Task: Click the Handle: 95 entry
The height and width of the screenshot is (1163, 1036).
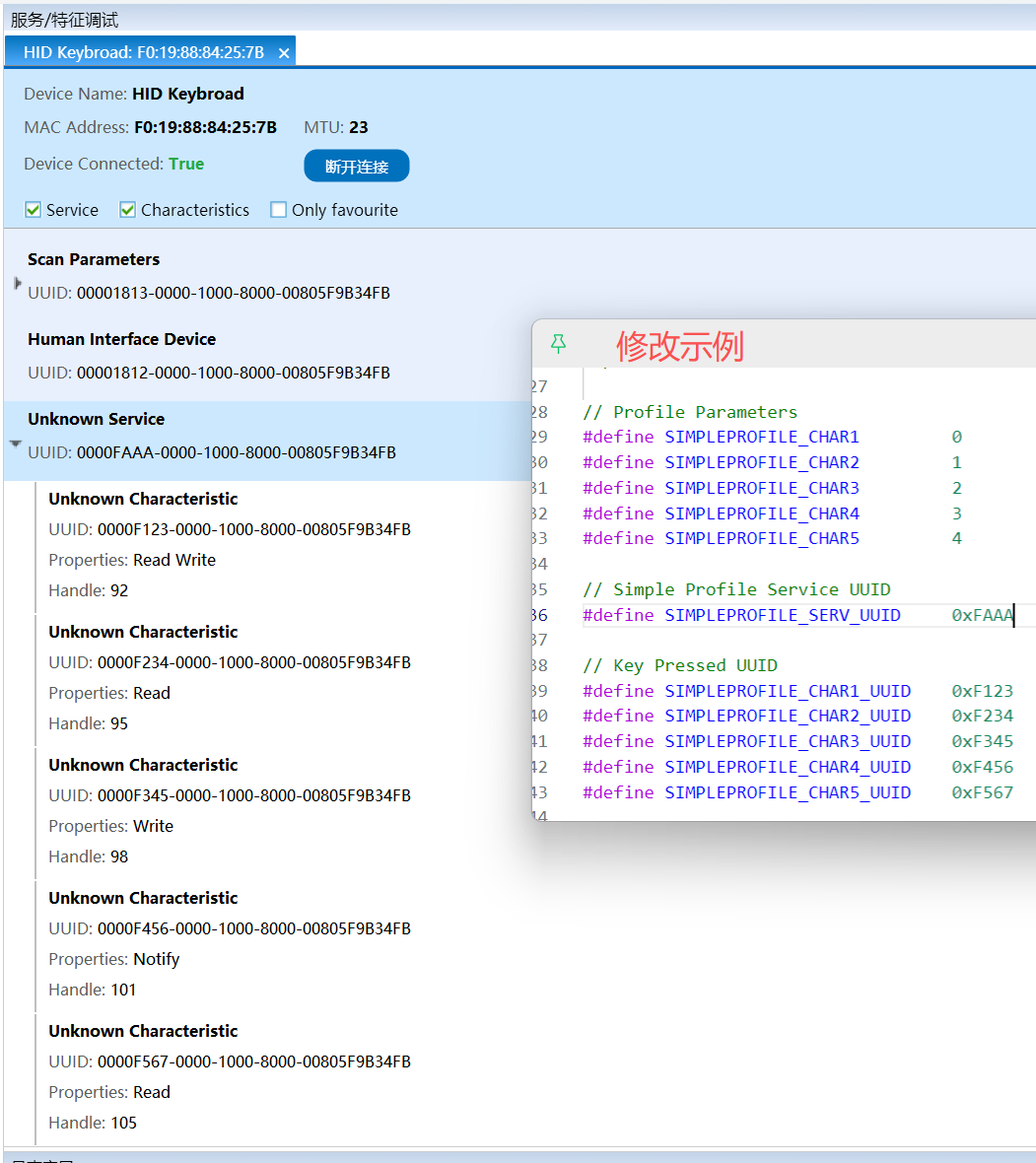Action: point(89,723)
